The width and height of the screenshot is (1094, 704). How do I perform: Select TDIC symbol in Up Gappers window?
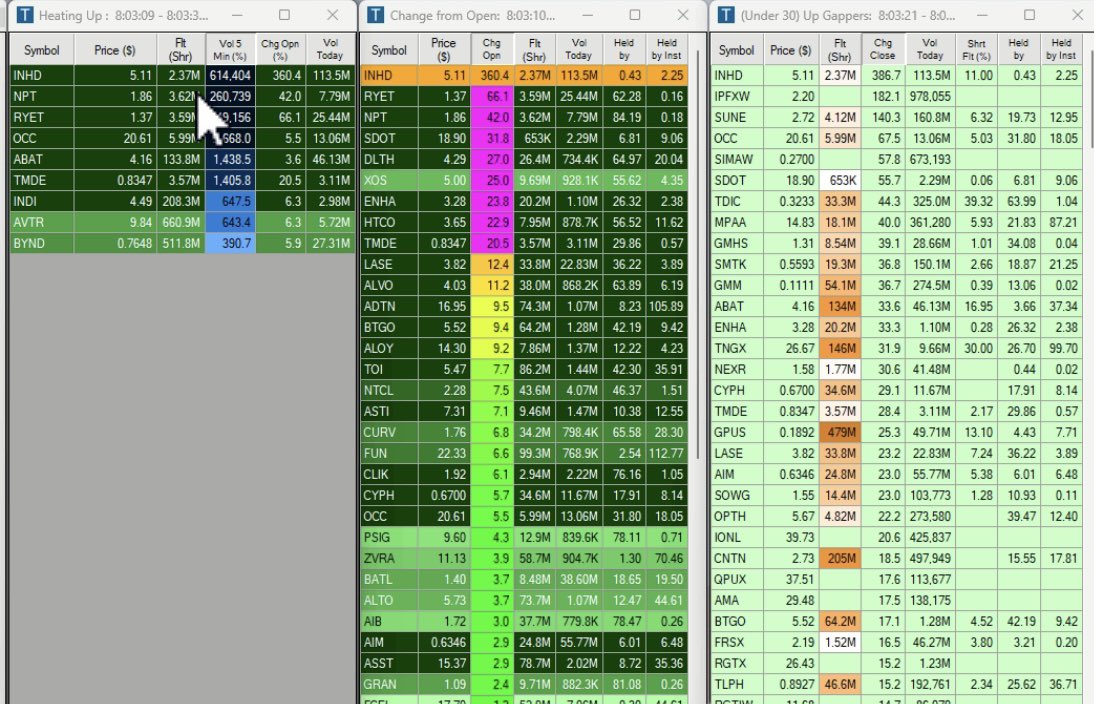pos(728,201)
